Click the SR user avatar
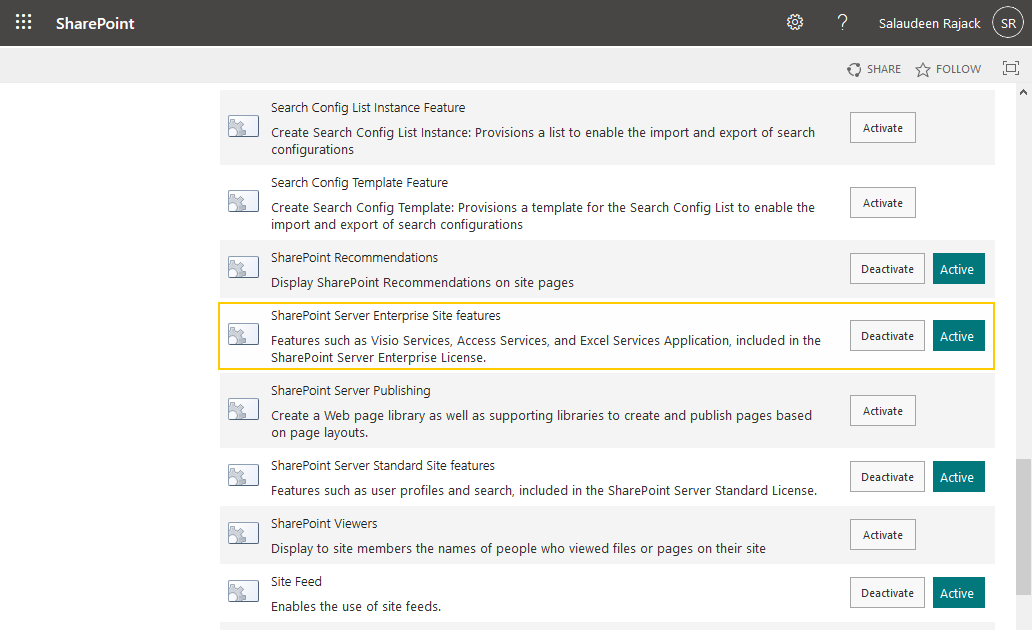The image size is (1032, 630). pos(1007,22)
